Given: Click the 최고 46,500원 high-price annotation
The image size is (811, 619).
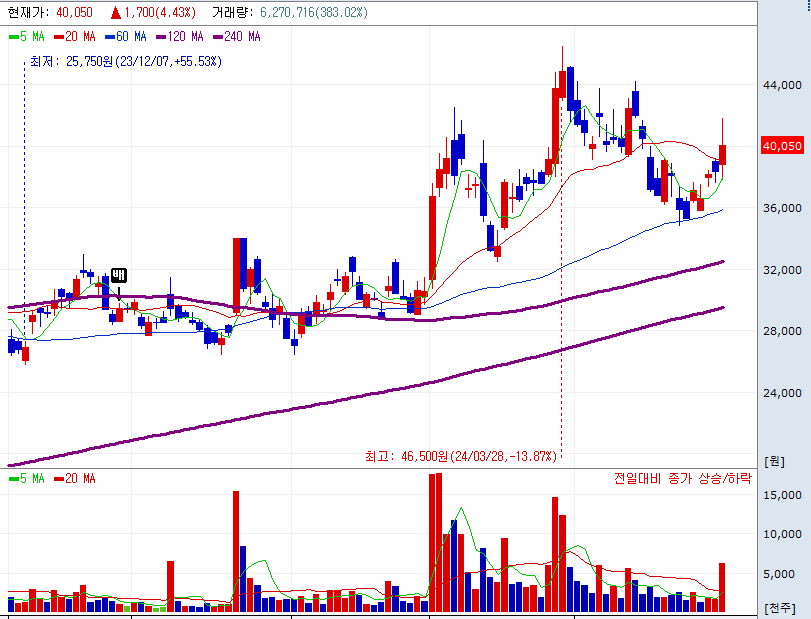Looking at the screenshot, I should pos(460,457).
